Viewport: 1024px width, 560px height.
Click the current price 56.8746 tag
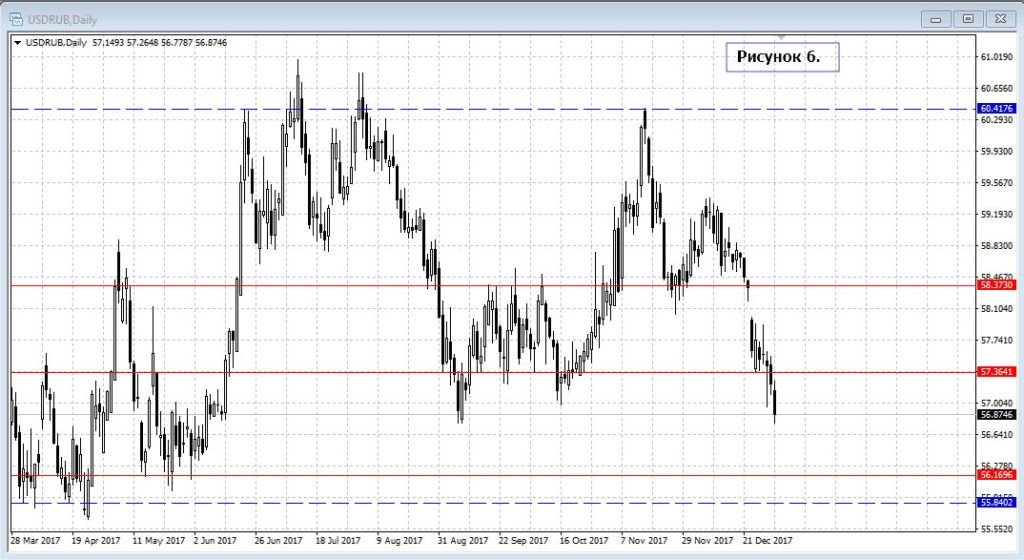(x=997, y=415)
